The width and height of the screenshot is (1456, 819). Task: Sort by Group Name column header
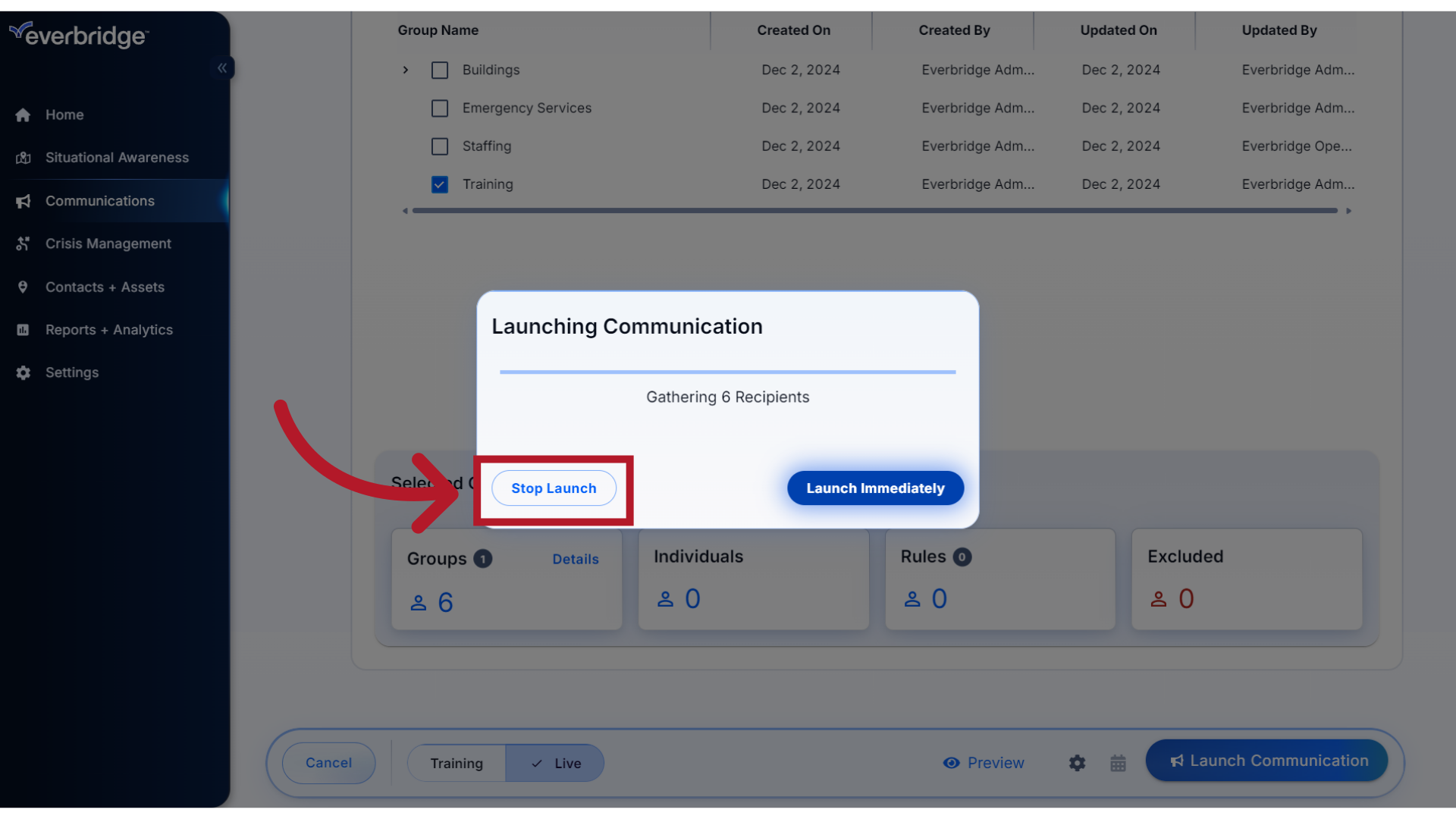(x=438, y=30)
